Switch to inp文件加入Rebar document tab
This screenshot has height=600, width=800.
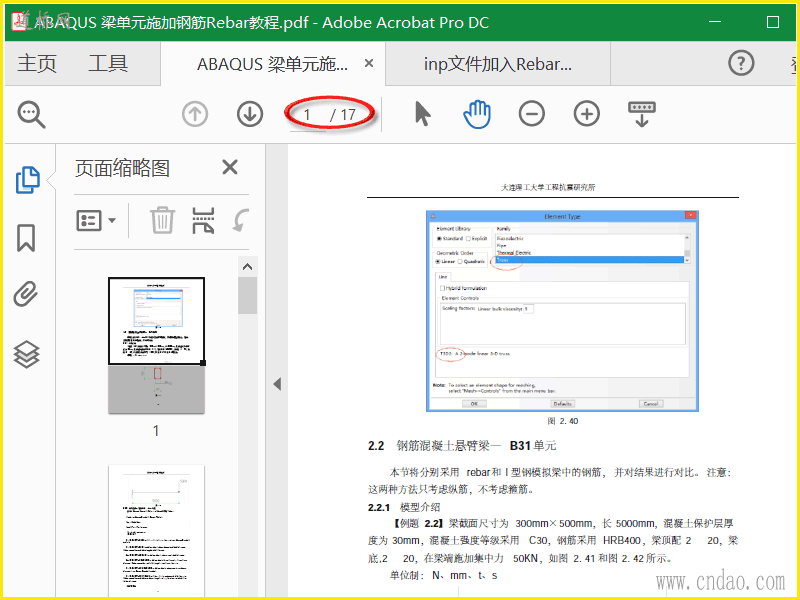click(x=497, y=64)
